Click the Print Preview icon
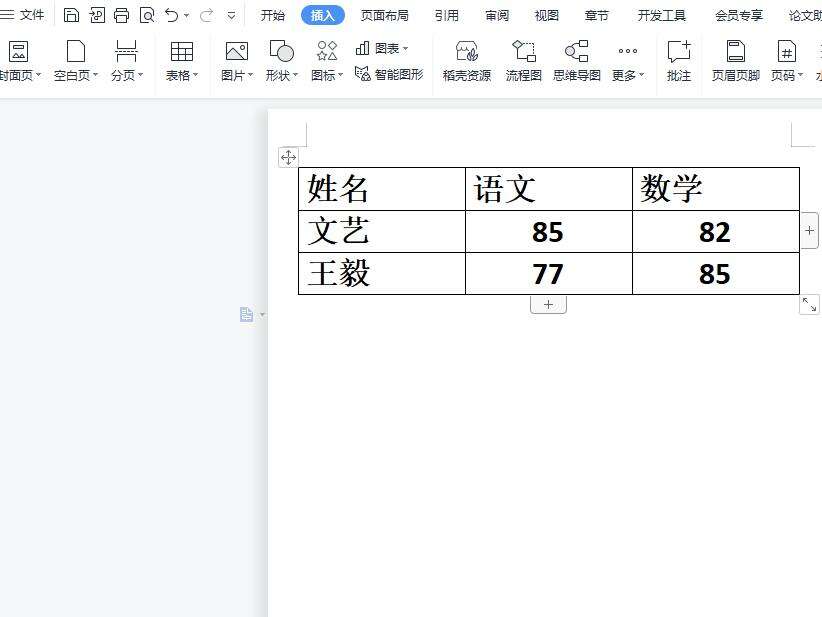This screenshot has height=617, width=822. point(147,15)
